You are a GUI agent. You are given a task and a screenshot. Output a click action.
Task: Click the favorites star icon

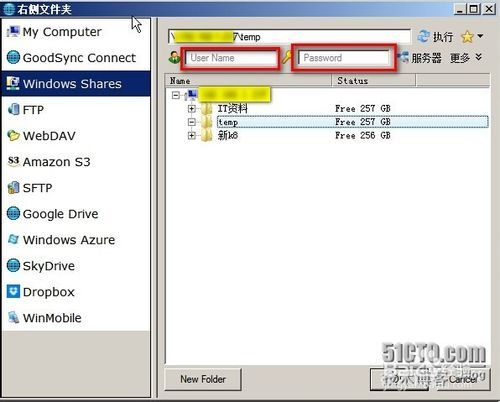pyautogui.click(x=467, y=37)
